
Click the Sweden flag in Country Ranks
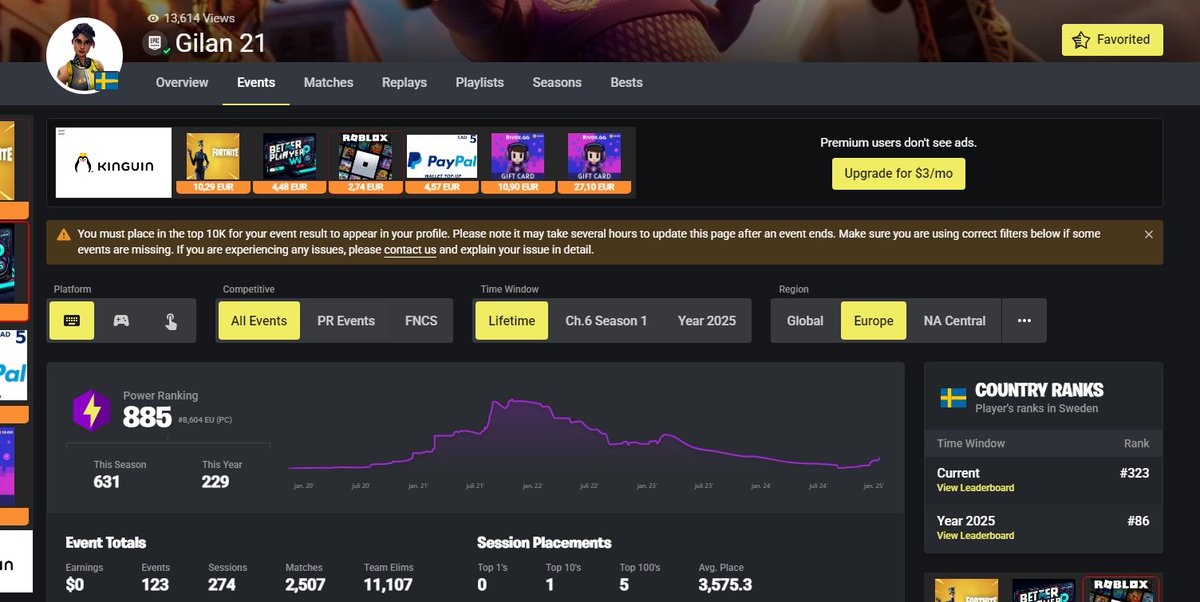(953, 398)
